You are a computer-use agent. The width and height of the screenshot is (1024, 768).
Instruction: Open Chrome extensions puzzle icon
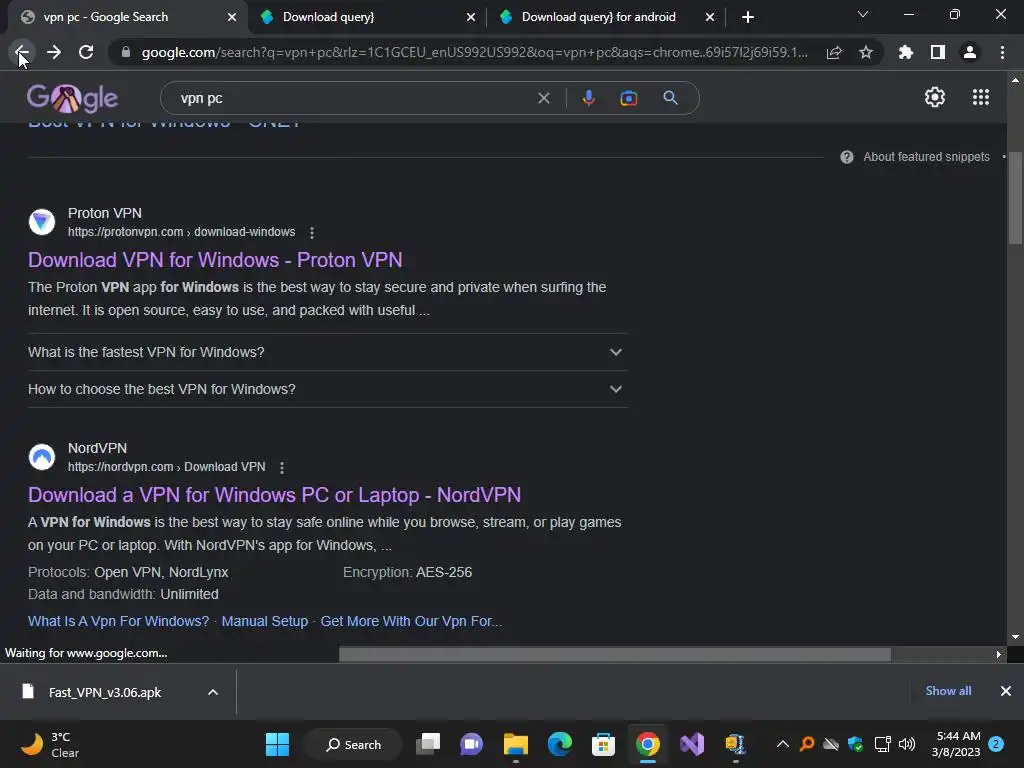[x=906, y=52]
